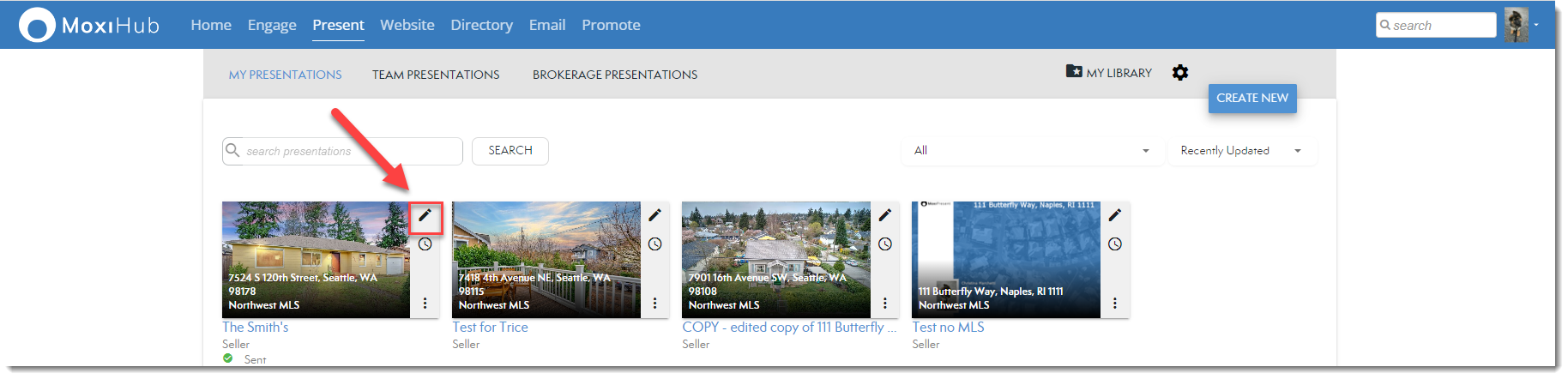Switch to Brokerage Presentations tab
Image resolution: width=1568 pixels, height=379 pixels.
(x=614, y=75)
